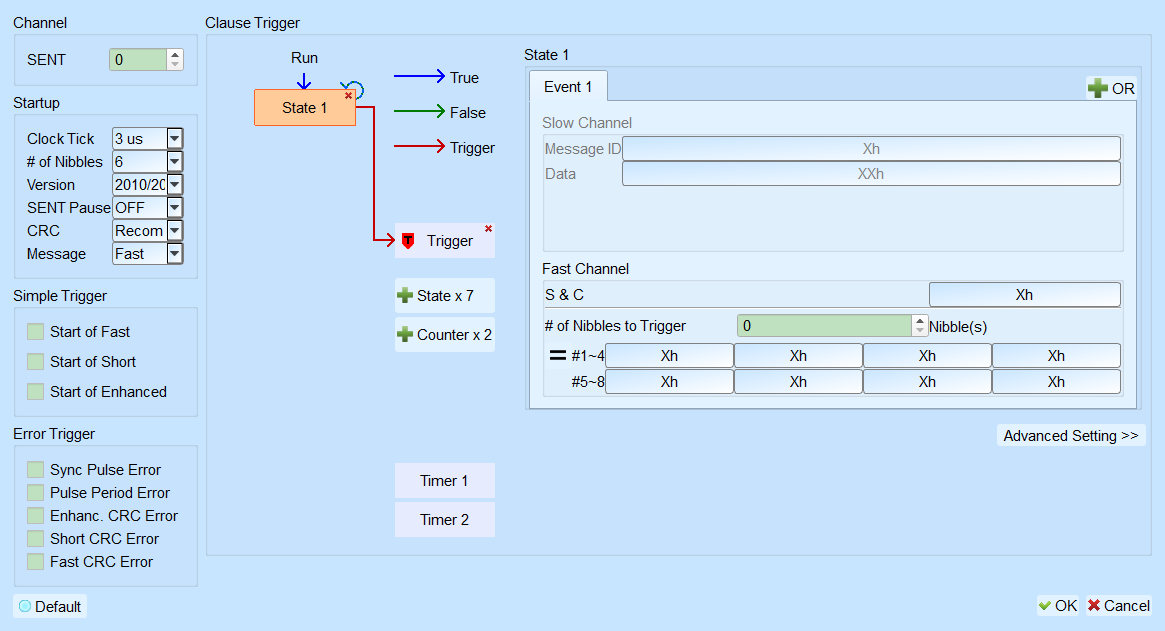This screenshot has height=631, width=1165.
Task: Open the Message type dropdown
Action: (x=175, y=253)
